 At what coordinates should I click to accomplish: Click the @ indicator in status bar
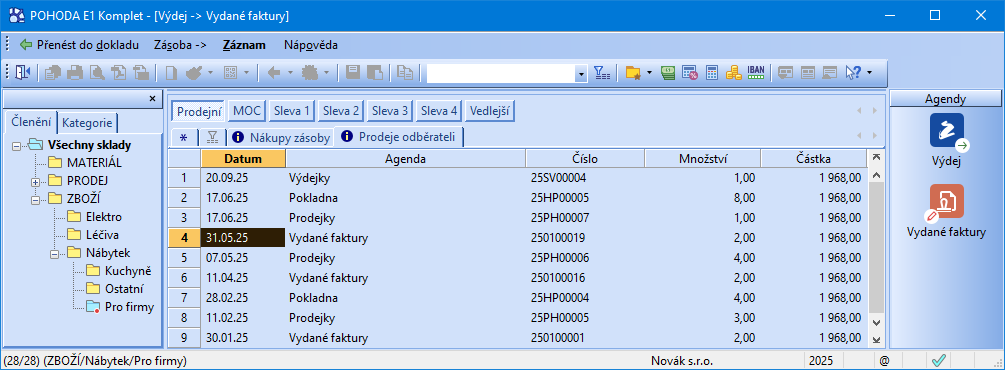click(885, 360)
